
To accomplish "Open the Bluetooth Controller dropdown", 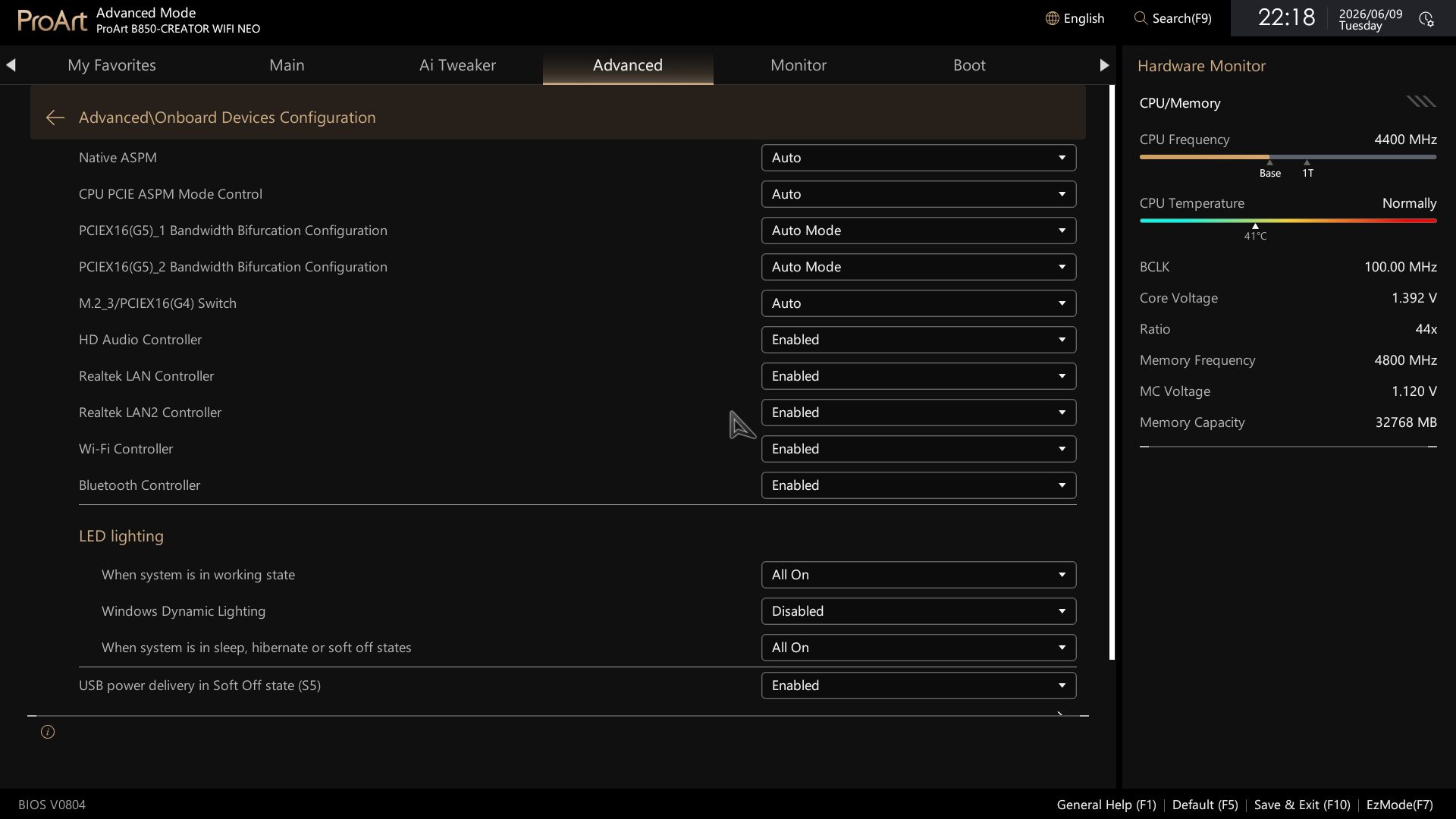I will click(x=918, y=485).
